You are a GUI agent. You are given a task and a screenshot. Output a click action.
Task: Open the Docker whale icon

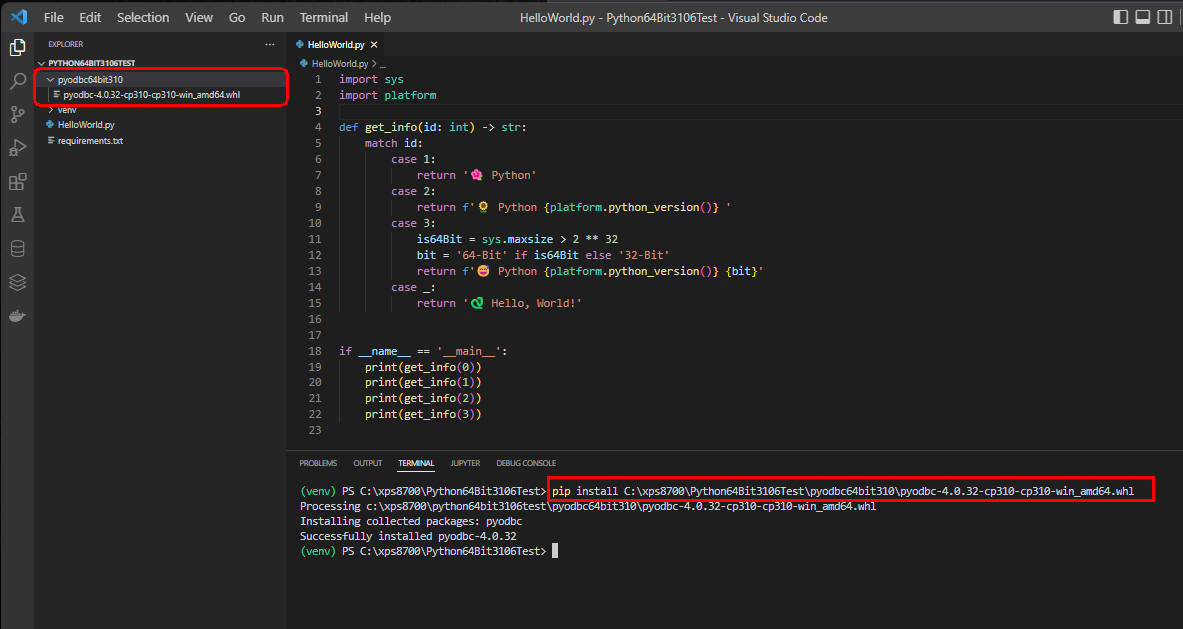click(17, 316)
